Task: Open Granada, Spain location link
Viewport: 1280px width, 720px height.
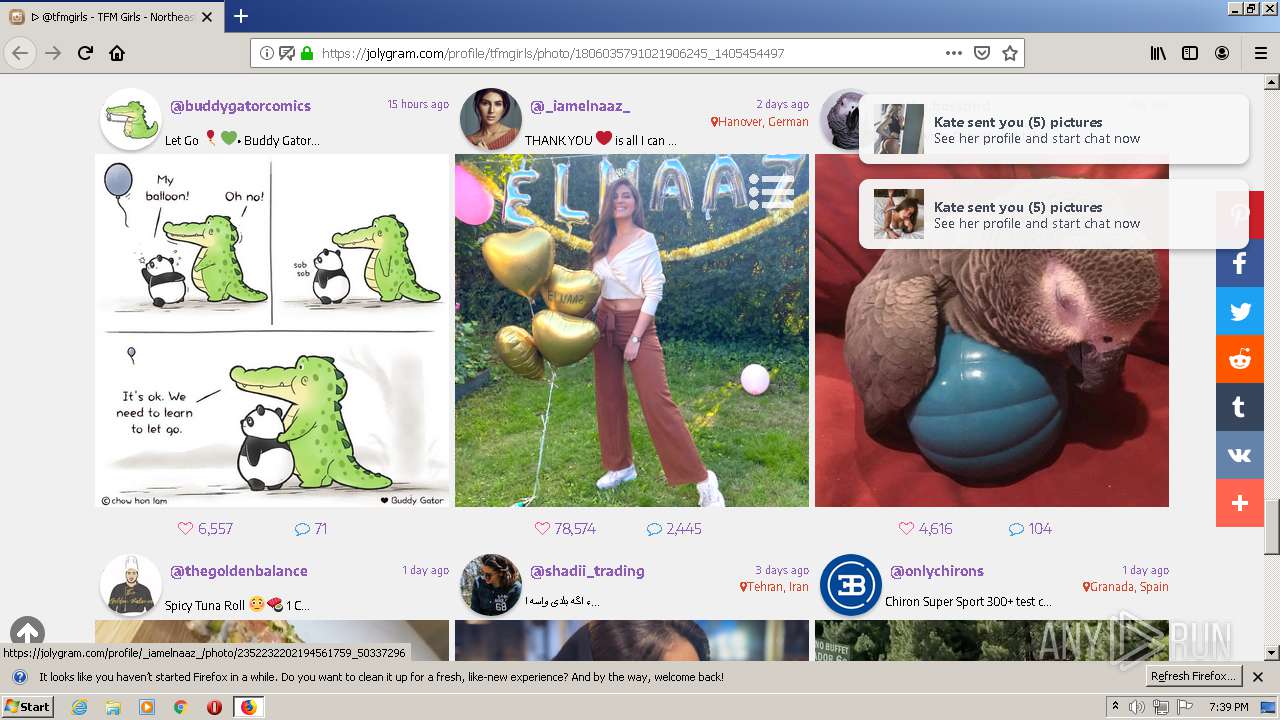Action: [x=1125, y=587]
